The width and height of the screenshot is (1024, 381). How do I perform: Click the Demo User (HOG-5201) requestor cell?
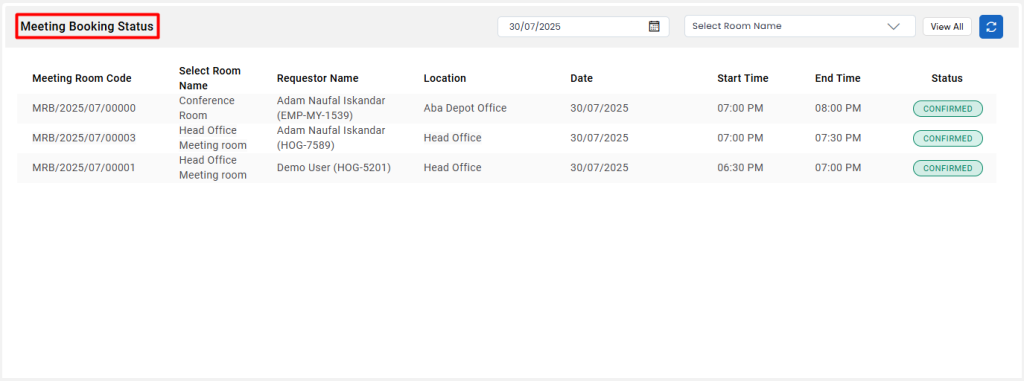334,167
